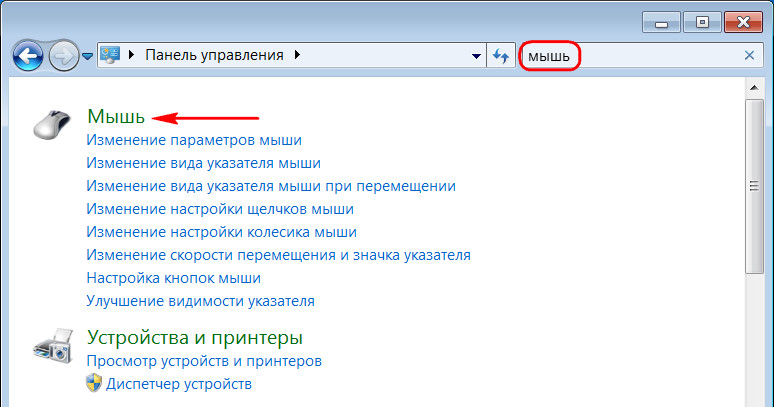This screenshot has width=774, height=407.
Task: Open Улучшение видимости указателя
Action: tap(200, 301)
